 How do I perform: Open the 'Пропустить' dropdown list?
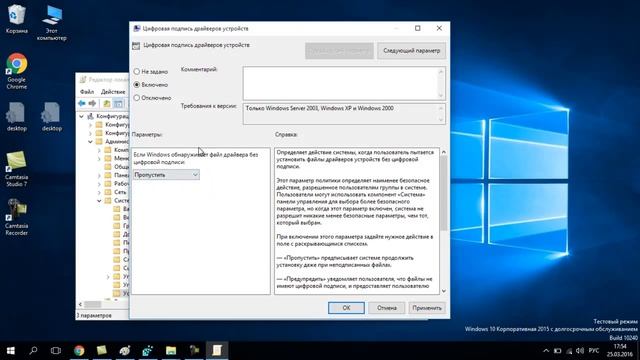[166, 175]
